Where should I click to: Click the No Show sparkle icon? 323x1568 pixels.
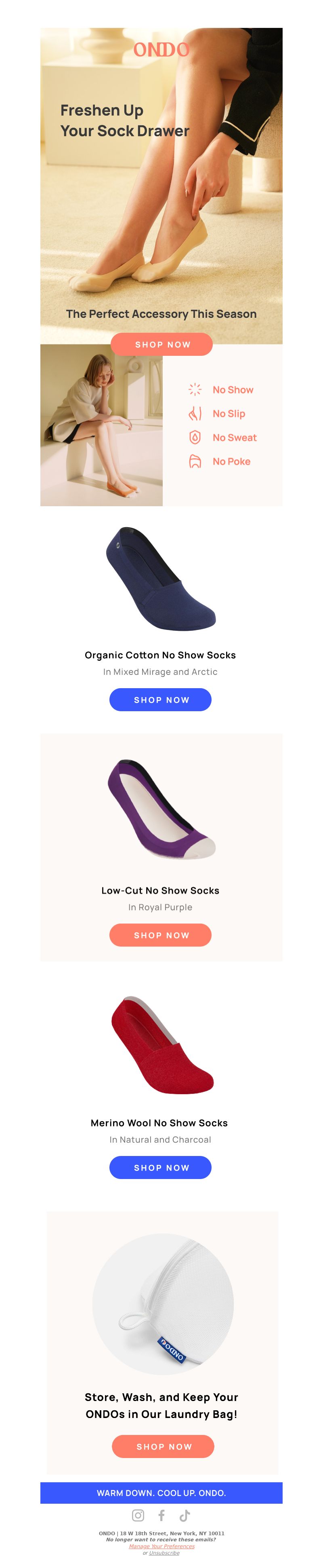coord(195,389)
